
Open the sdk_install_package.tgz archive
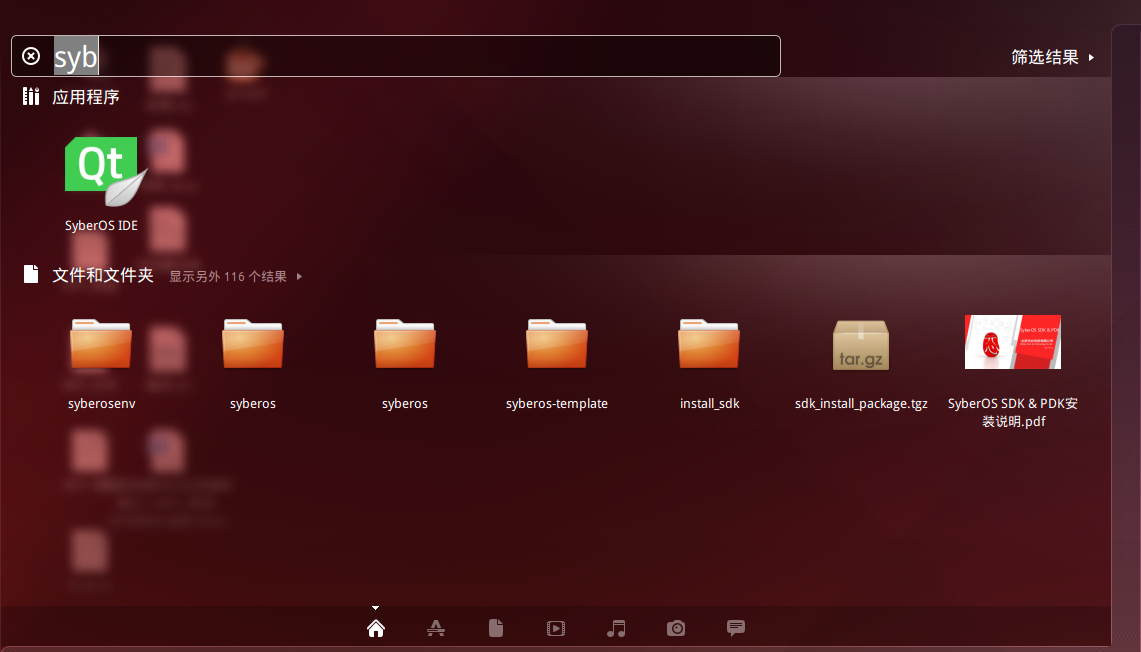pos(861,345)
